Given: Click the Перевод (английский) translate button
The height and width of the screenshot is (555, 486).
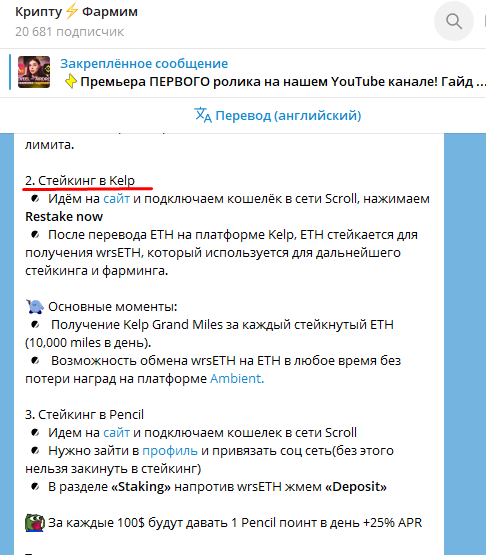Looking at the screenshot, I should click(278, 115).
